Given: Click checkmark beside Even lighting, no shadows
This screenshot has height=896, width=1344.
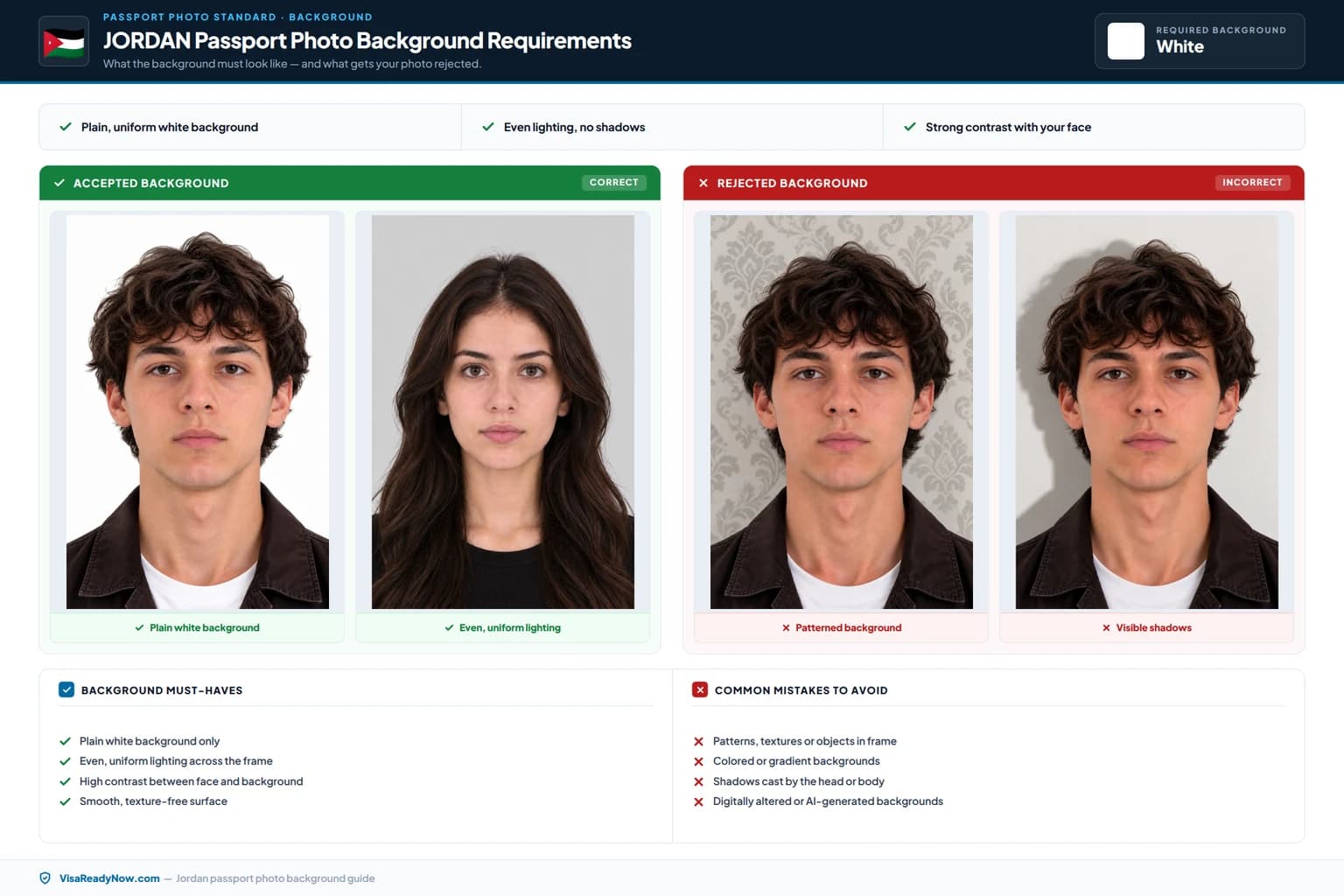Looking at the screenshot, I should (x=488, y=127).
